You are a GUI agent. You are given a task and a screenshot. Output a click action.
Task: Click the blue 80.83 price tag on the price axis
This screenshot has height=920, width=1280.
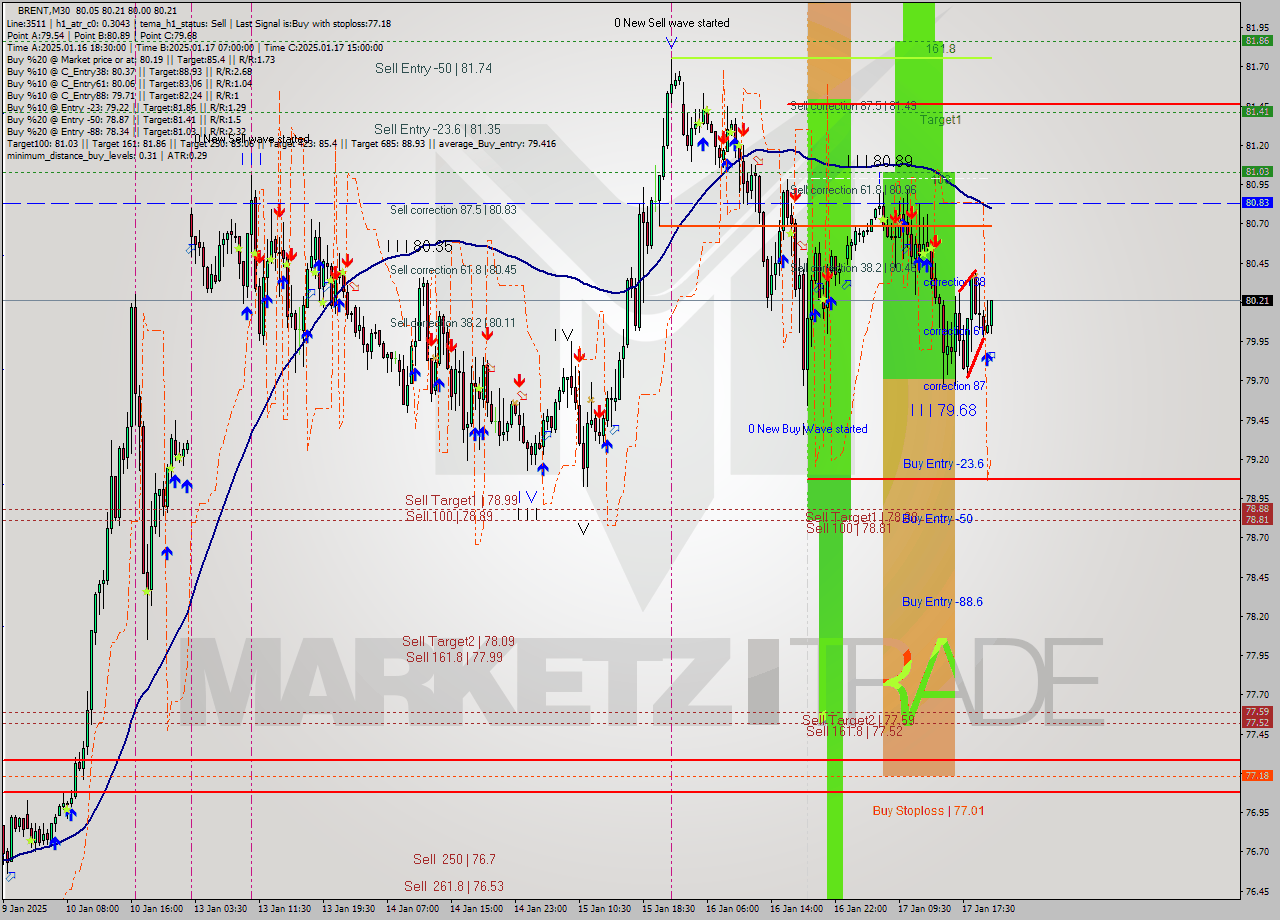[x=1257, y=203]
